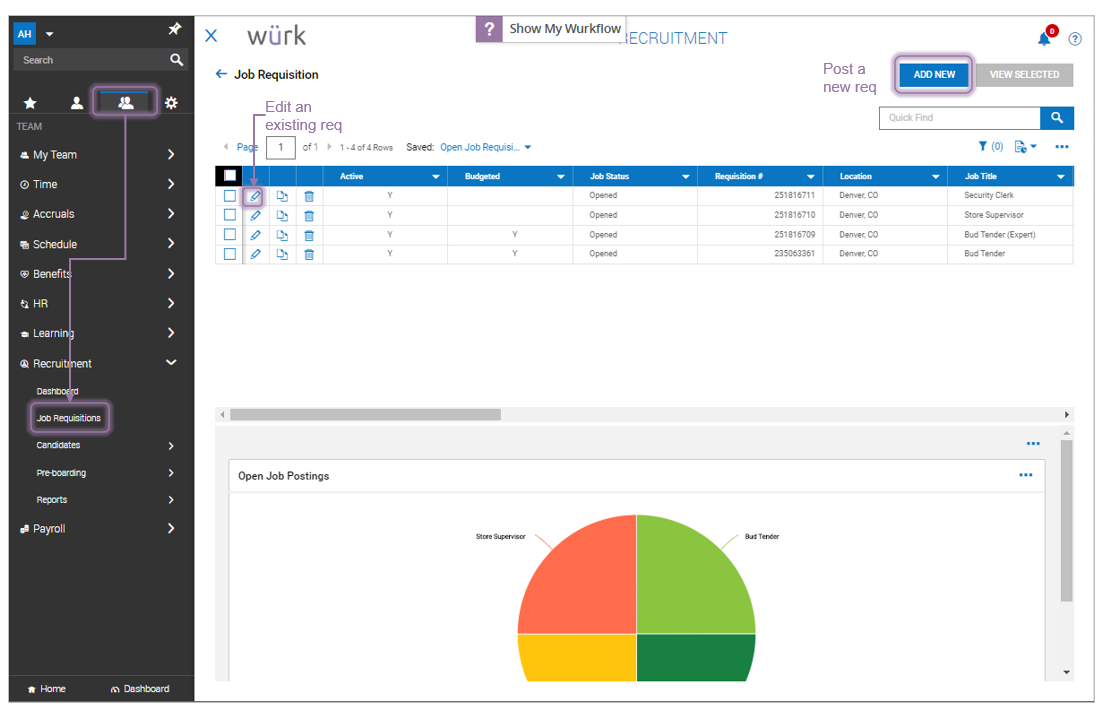Check the Security Clerk row checkbox
Image resolution: width=1105 pixels, height=712 pixels.
230,196
